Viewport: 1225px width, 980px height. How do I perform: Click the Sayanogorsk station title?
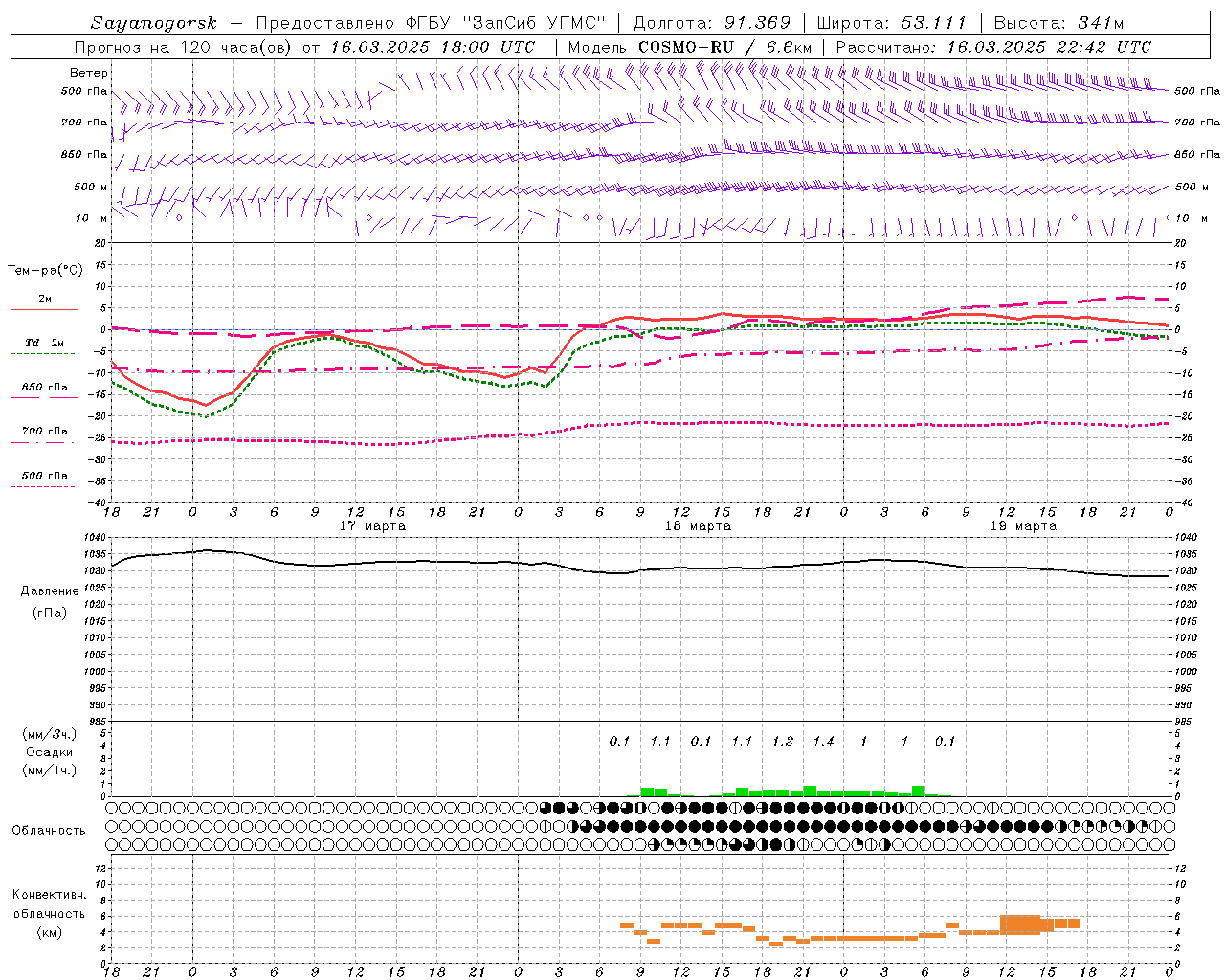[154, 23]
